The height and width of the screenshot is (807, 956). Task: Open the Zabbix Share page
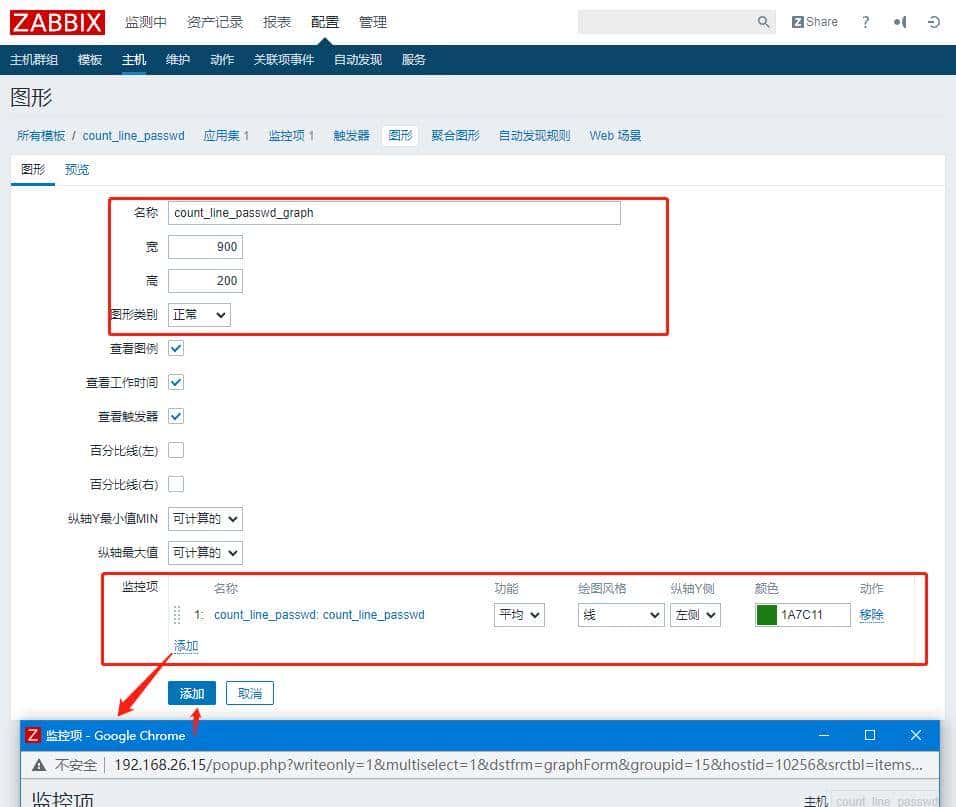pyautogui.click(x=813, y=21)
